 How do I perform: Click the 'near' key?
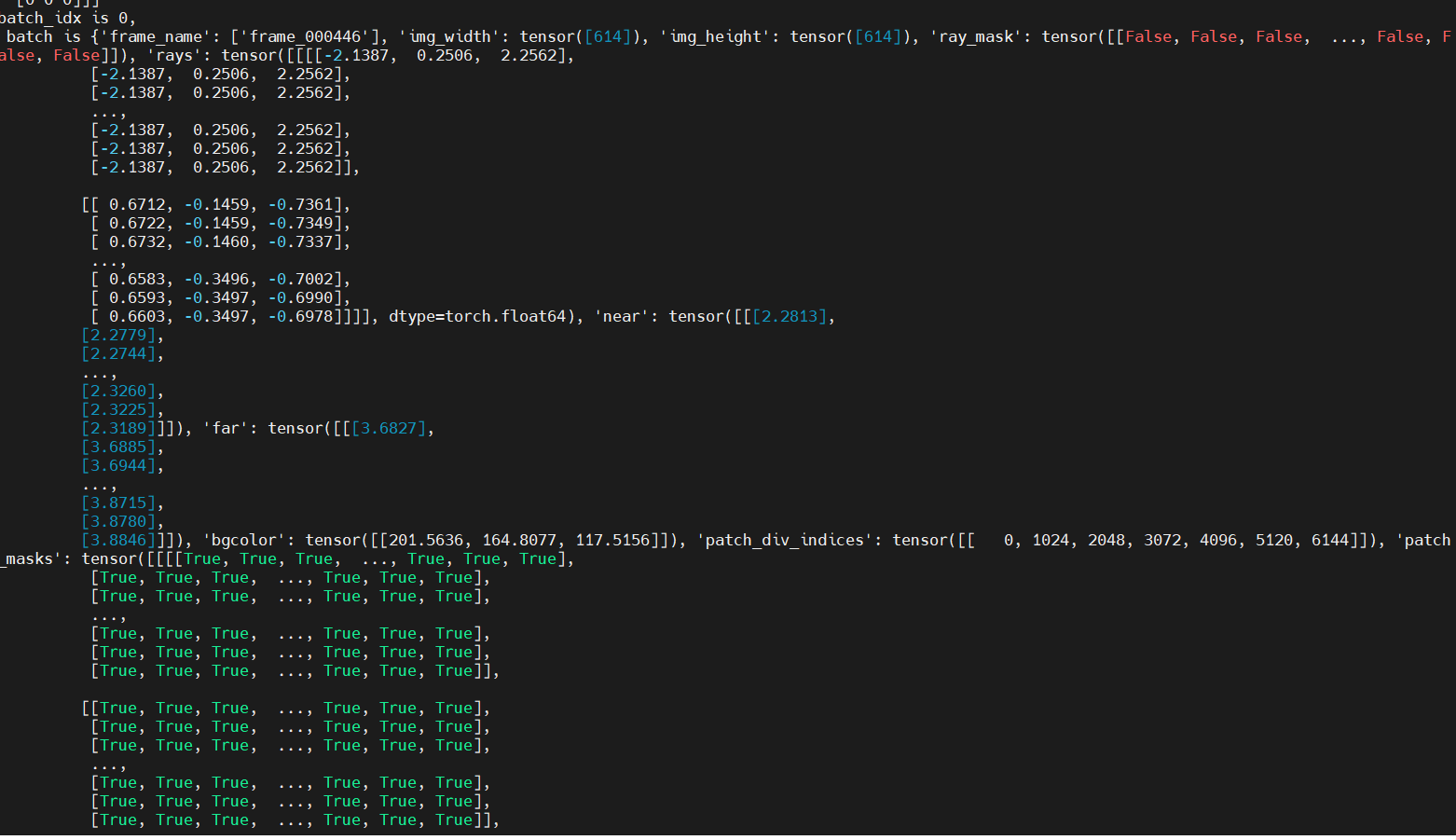pos(622,316)
